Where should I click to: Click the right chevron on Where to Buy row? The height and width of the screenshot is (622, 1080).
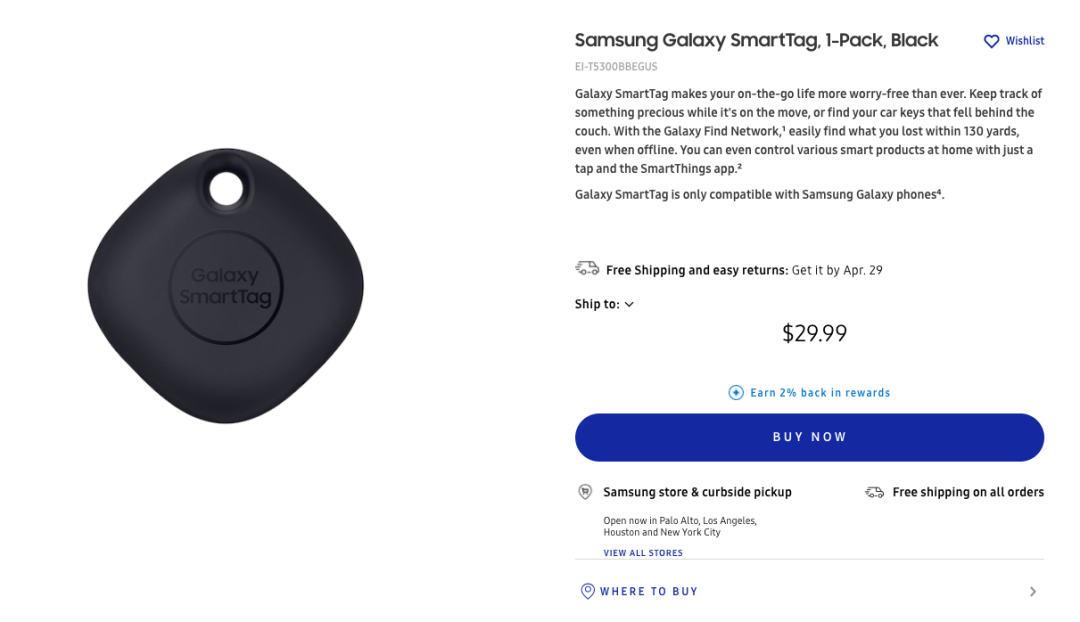1033,591
